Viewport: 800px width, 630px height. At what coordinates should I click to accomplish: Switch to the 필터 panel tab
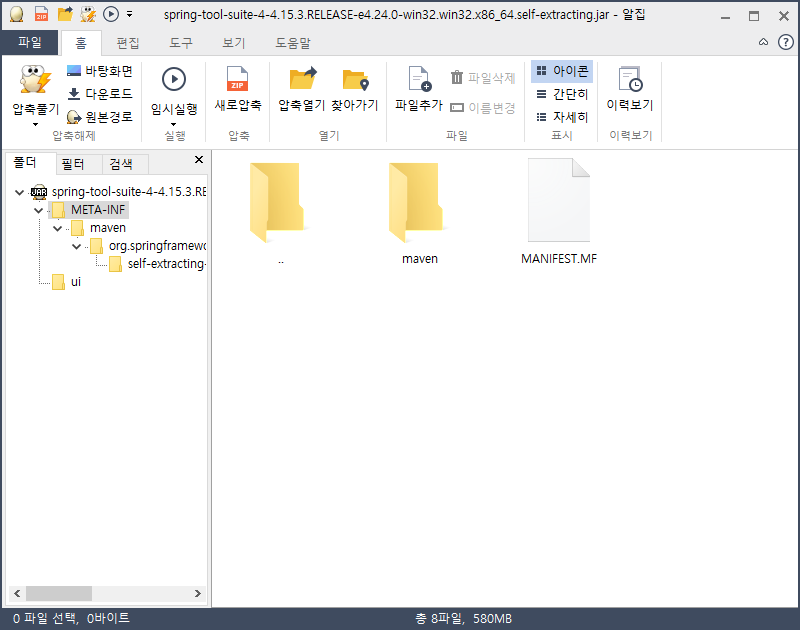click(73, 164)
